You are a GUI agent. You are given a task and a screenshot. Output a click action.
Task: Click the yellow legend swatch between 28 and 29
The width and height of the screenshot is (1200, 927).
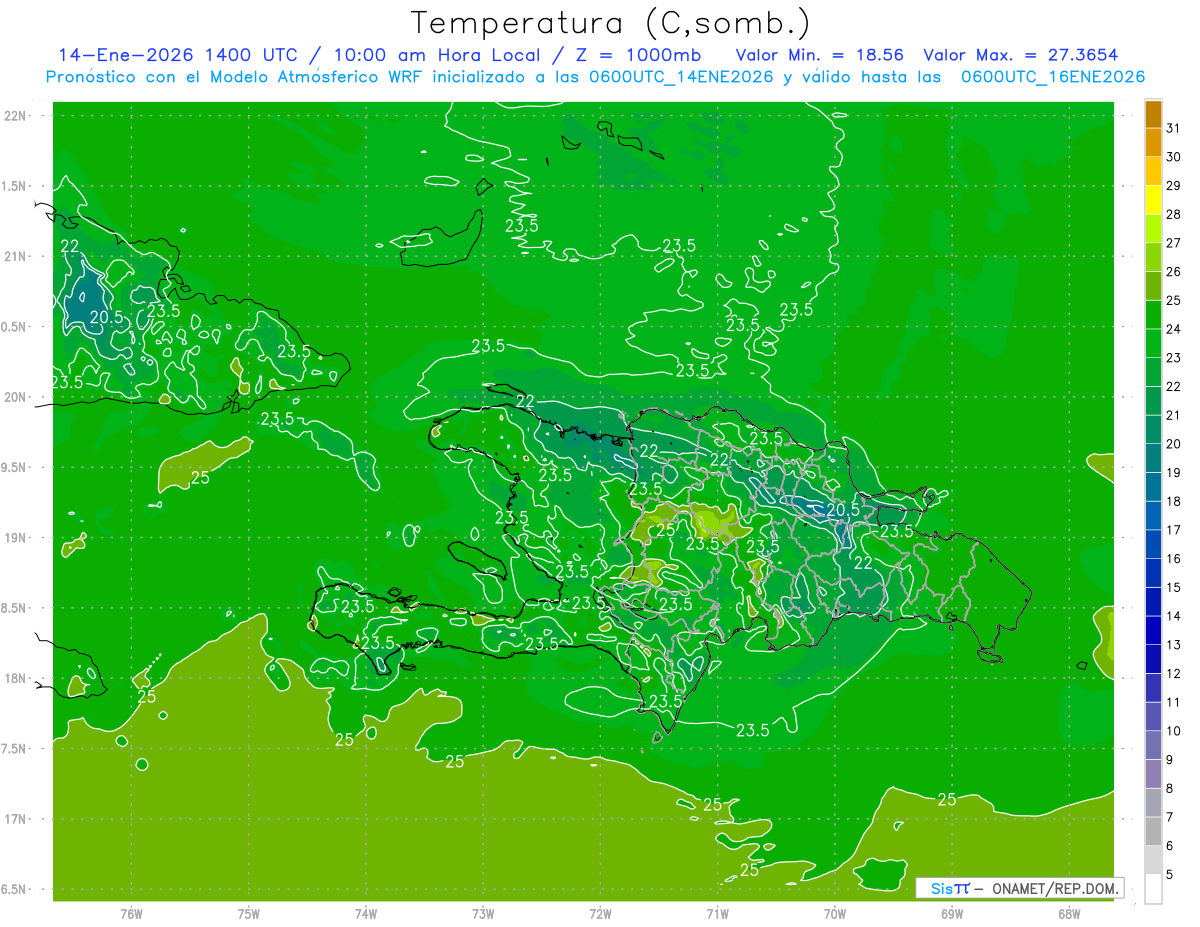click(x=1153, y=200)
